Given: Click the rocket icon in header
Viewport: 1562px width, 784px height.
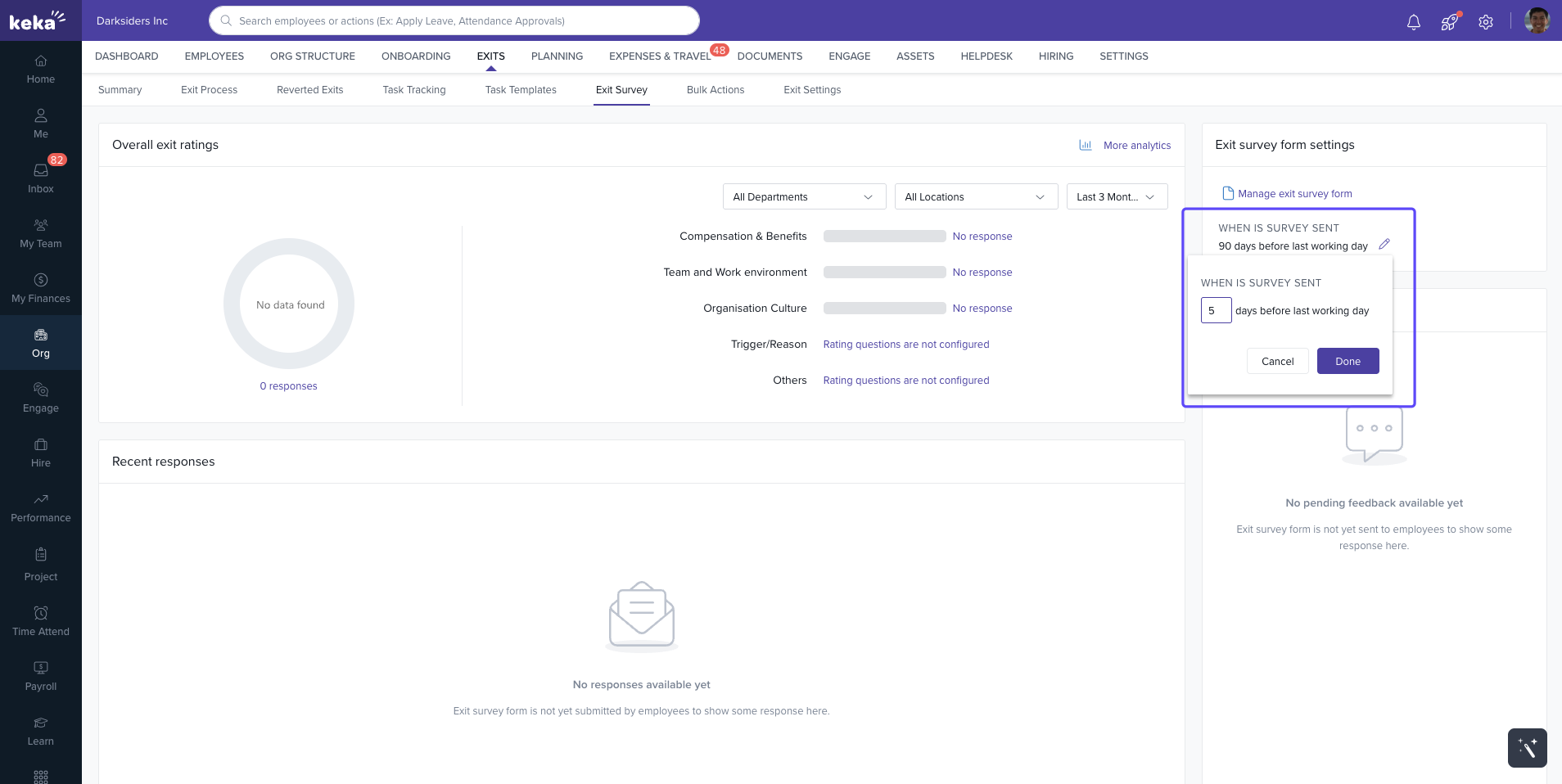Looking at the screenshot, I should [1449, 22].
